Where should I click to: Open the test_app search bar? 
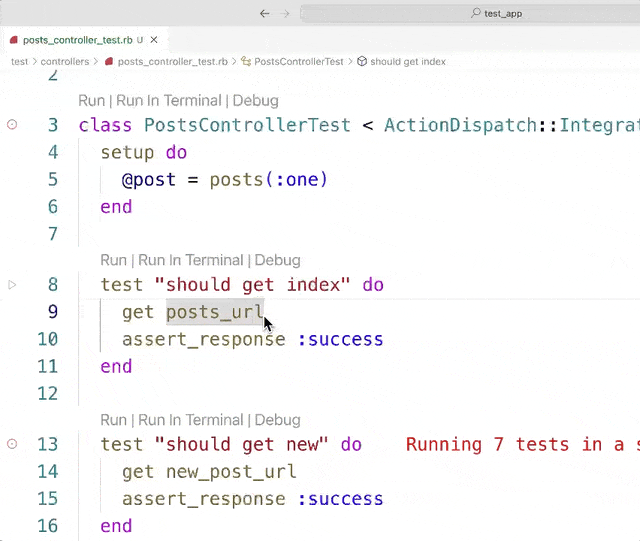point(470,13)
